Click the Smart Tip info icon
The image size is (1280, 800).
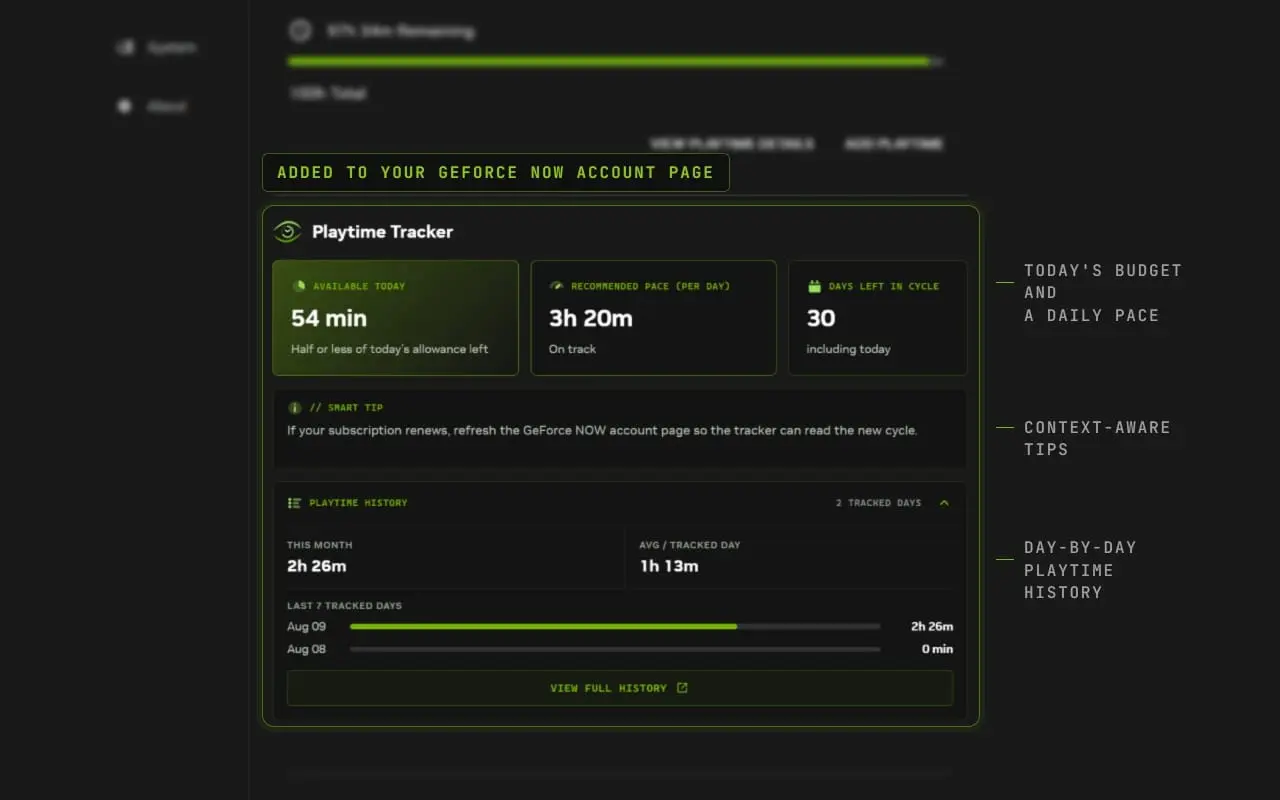coord(294,408)
